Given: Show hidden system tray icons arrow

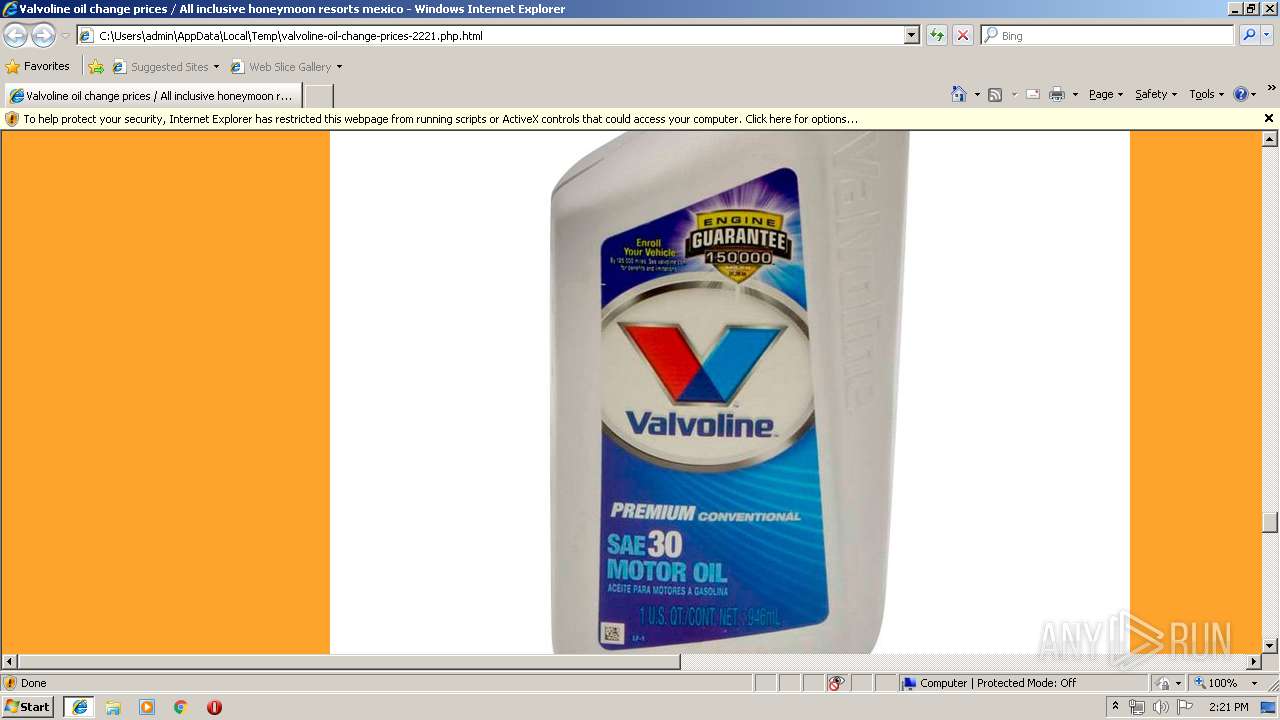Looking at the screenshot, I should pos(1115,707).
